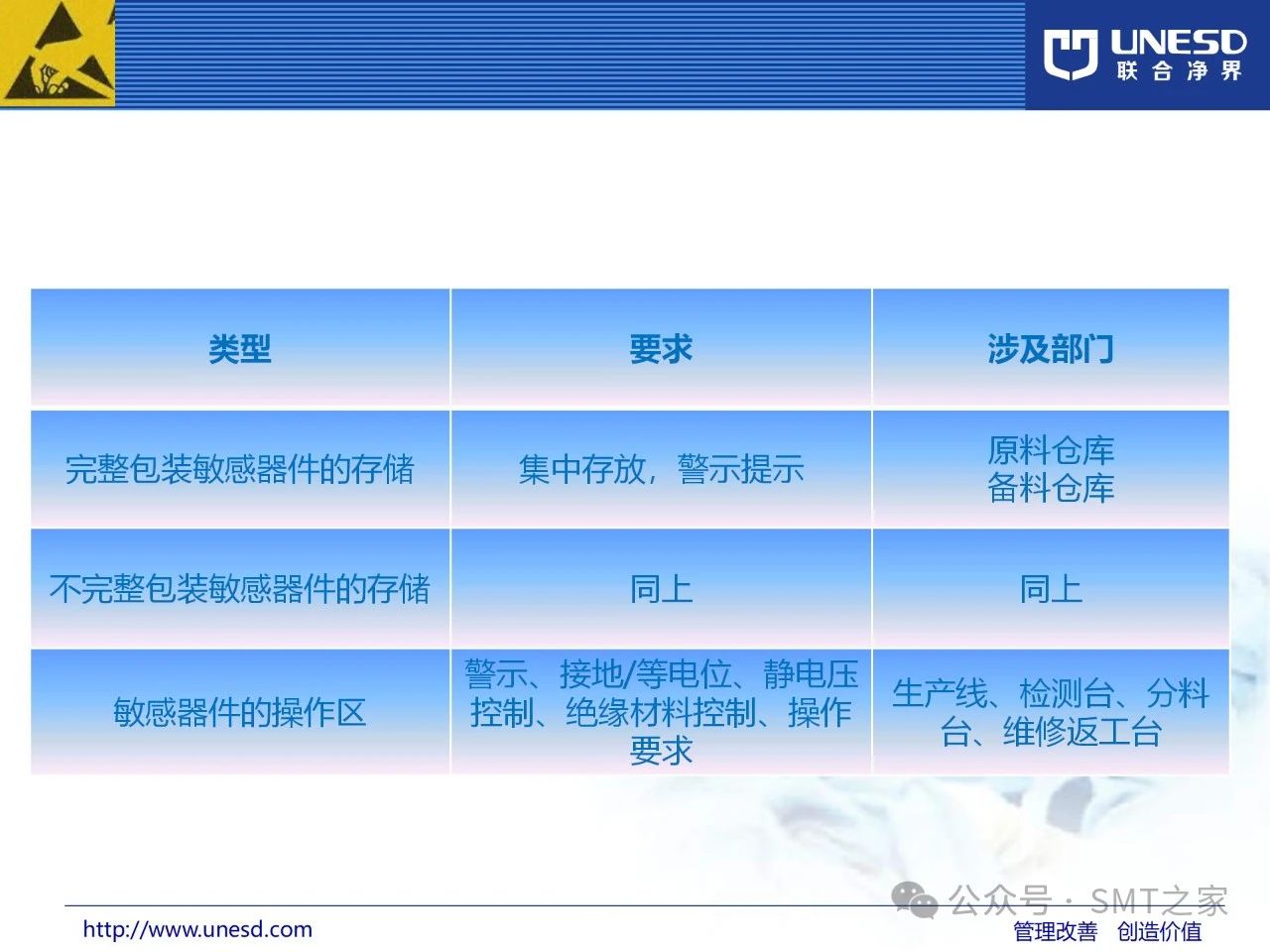Click the UNESD wordmark text

click(1178, 41)
